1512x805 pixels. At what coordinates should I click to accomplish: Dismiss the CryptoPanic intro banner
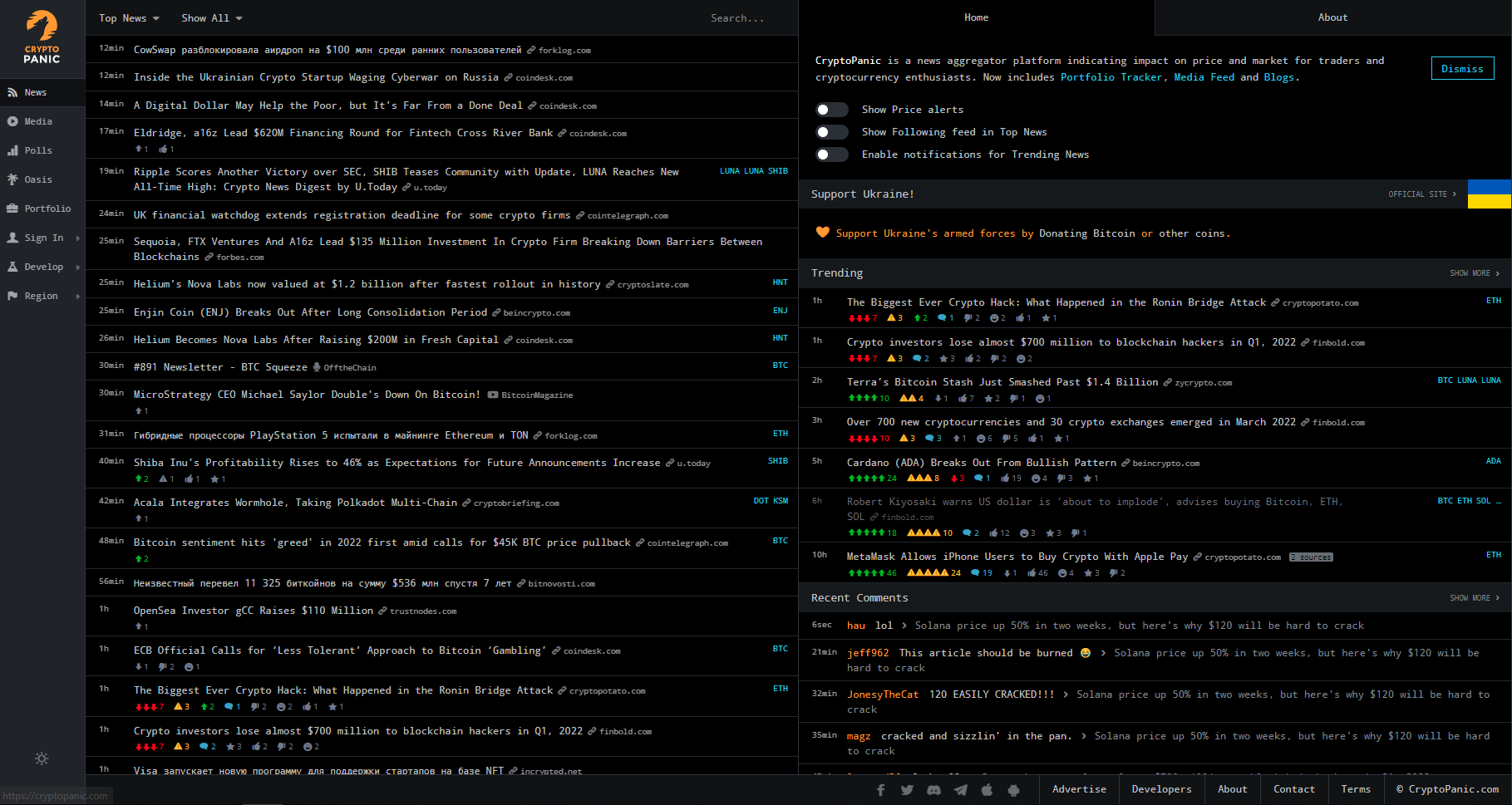point(1462,69)
